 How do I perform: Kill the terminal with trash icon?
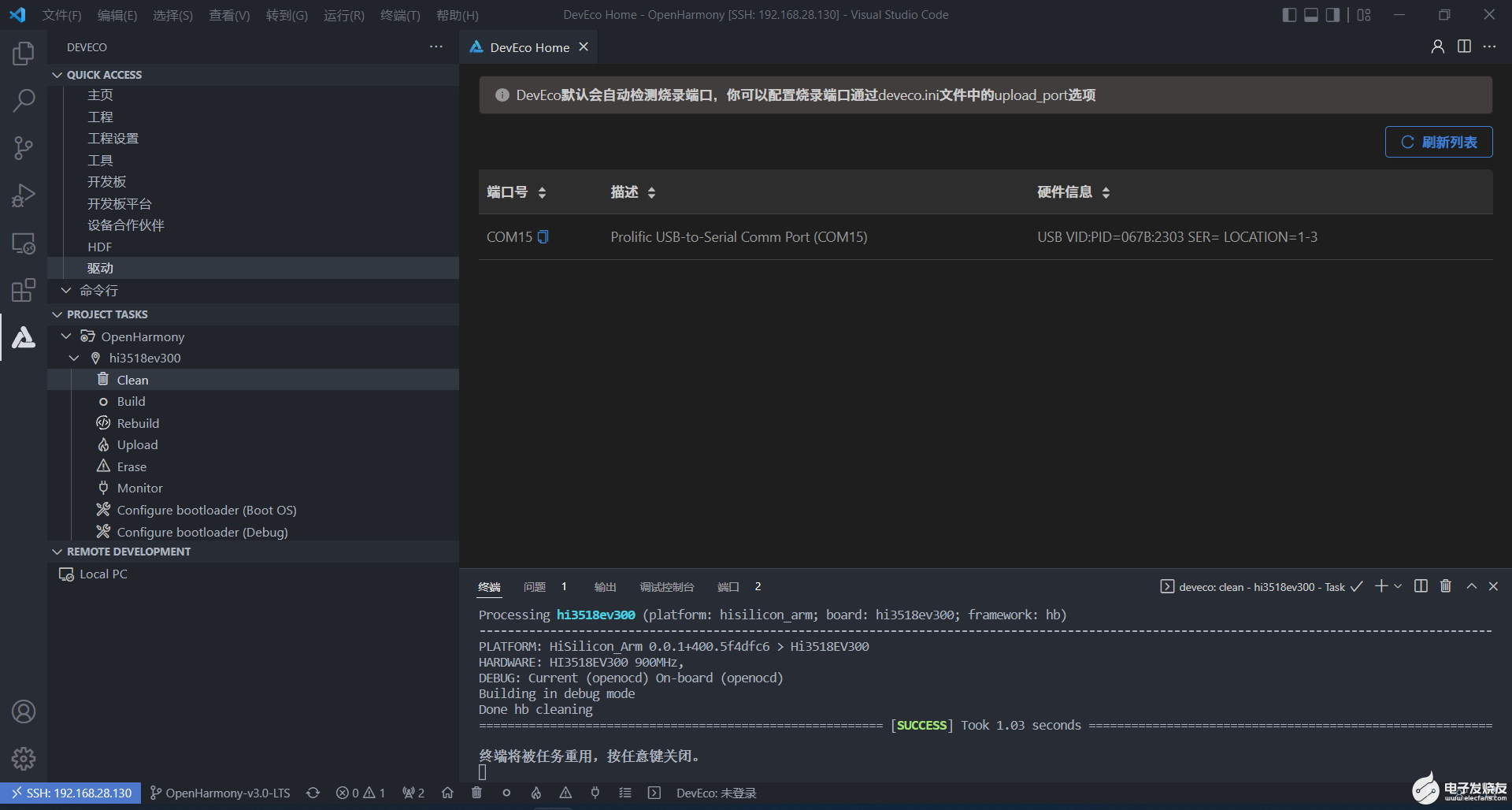coord(1446,586)
